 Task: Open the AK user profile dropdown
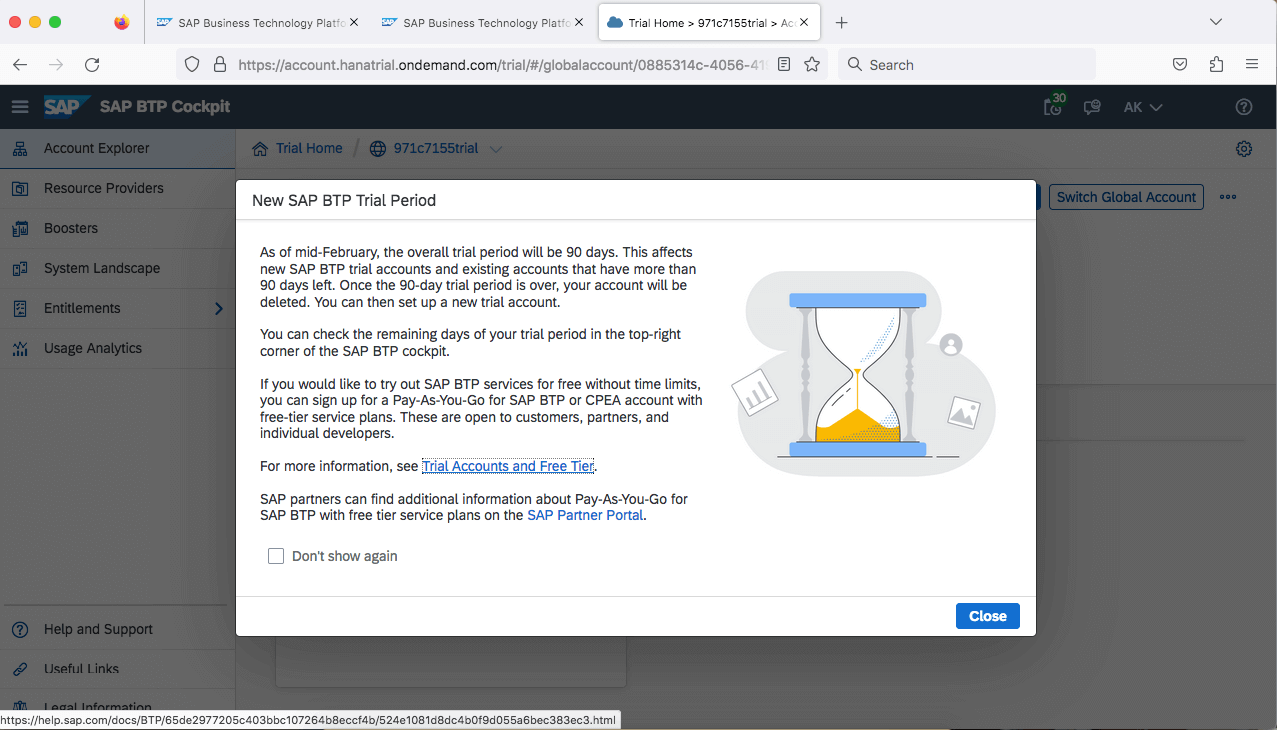(1143, 107)
